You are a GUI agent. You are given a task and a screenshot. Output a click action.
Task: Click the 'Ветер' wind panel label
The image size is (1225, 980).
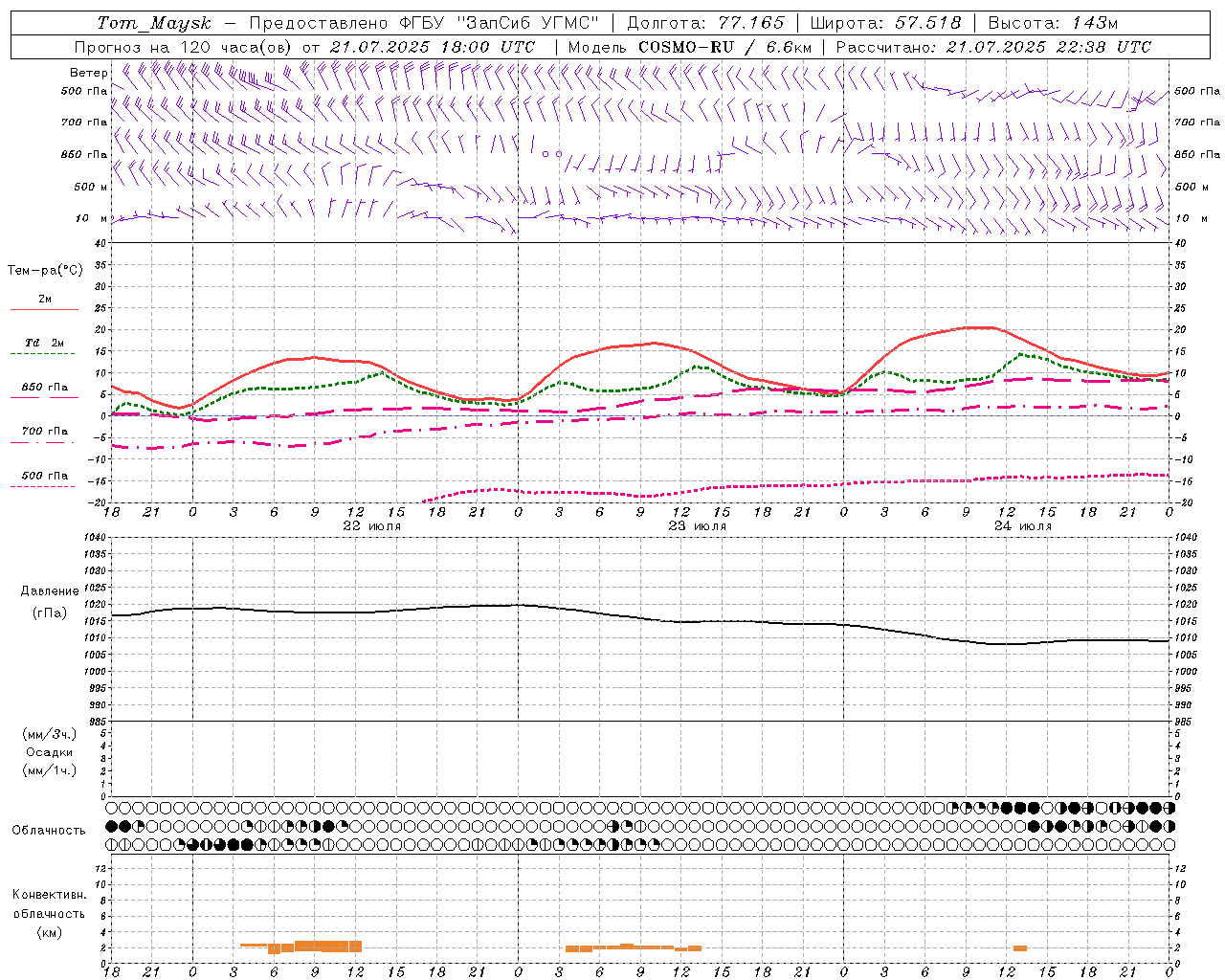point(89,73)
